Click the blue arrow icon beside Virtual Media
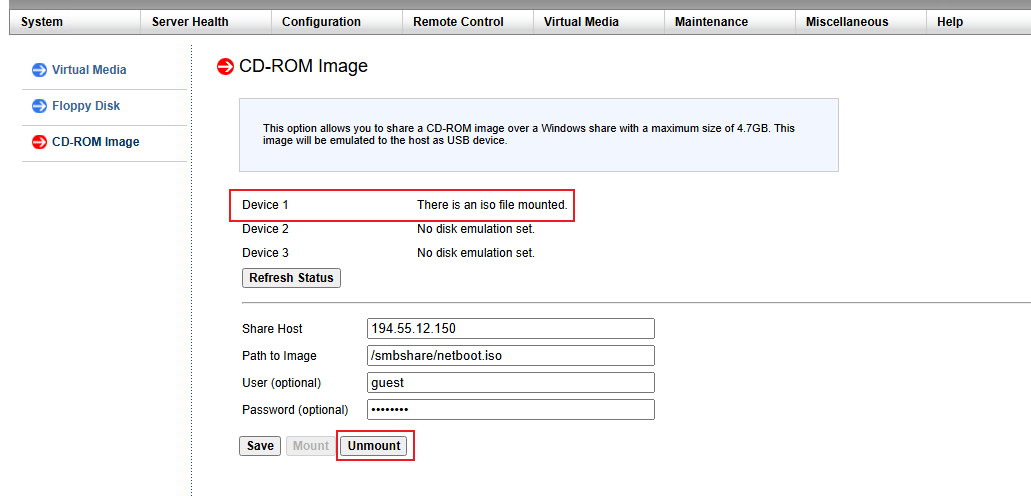1031x496 pixels. pyautogui.click(x=39, y=70)
